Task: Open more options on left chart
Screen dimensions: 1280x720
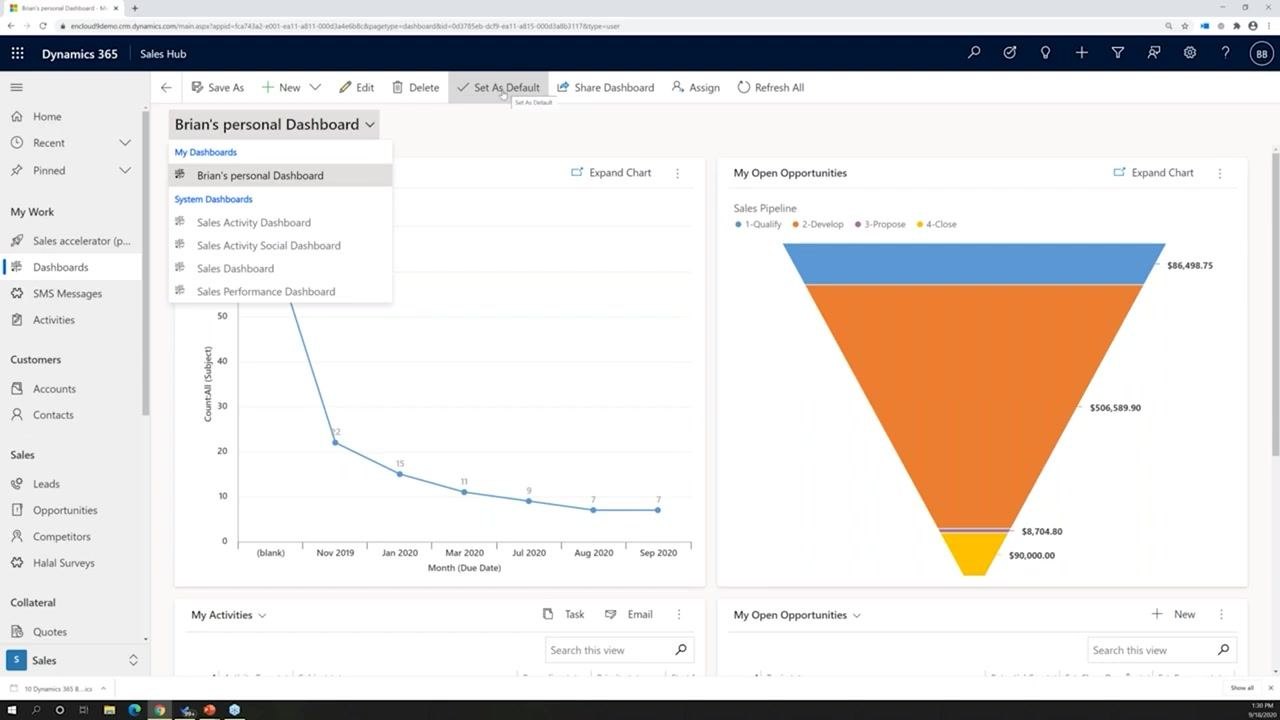Action: coord(677,173)
